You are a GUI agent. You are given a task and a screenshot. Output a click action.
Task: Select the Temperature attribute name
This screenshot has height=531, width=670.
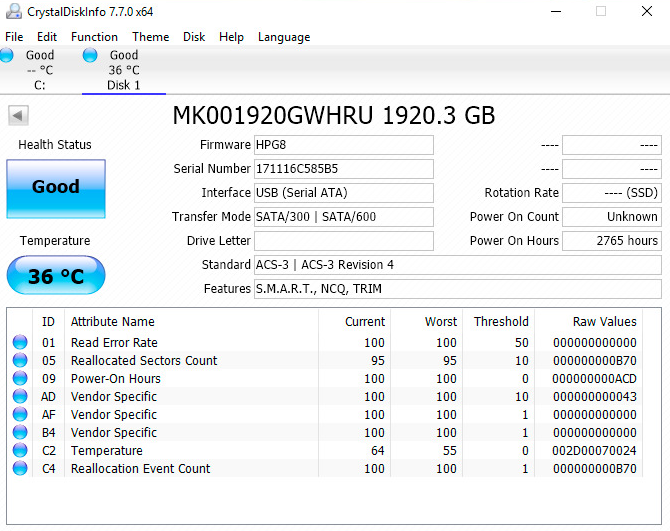(x=107, y=451)
